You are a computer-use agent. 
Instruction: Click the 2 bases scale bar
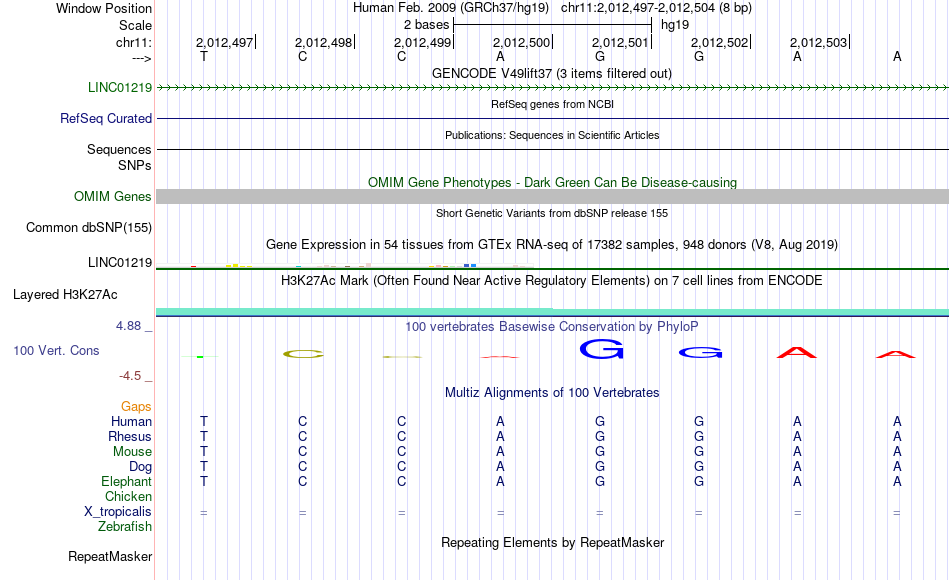click(552, 25)
